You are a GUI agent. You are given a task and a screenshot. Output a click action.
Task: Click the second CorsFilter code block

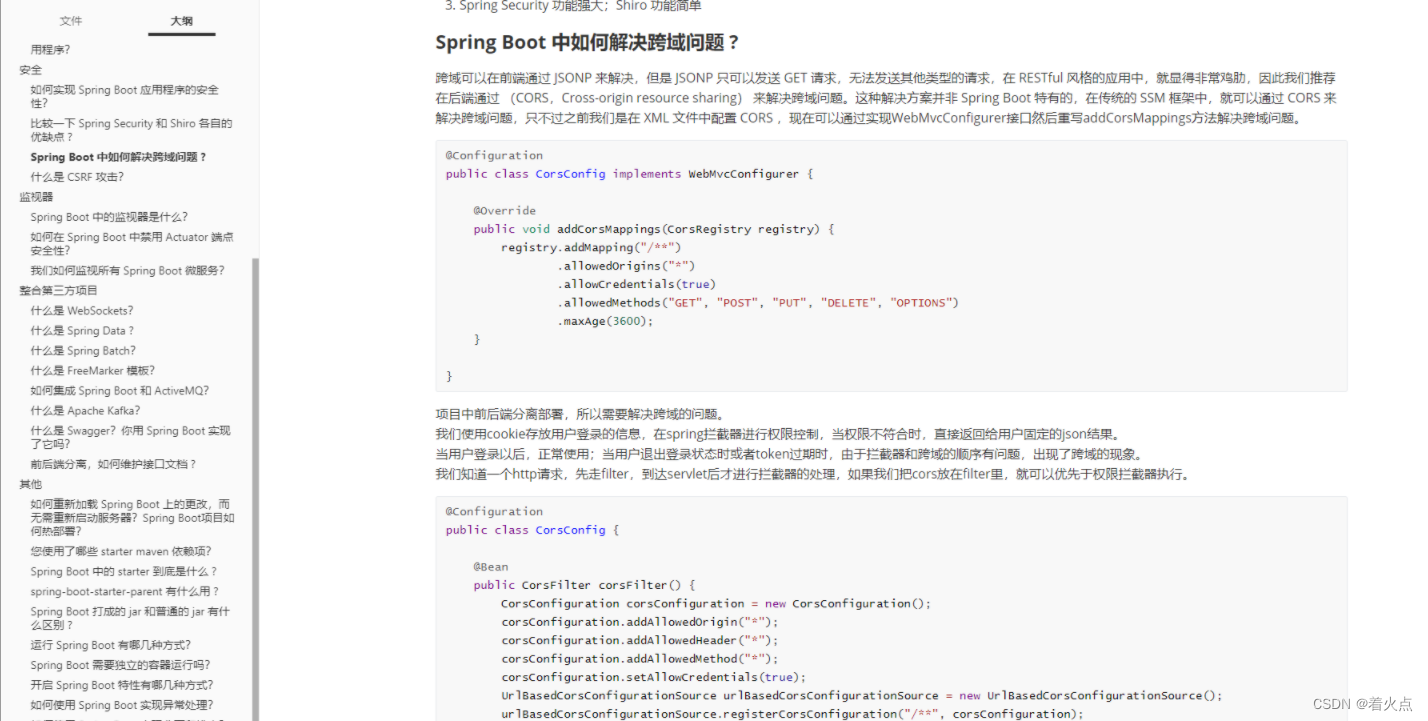(891, 609)
